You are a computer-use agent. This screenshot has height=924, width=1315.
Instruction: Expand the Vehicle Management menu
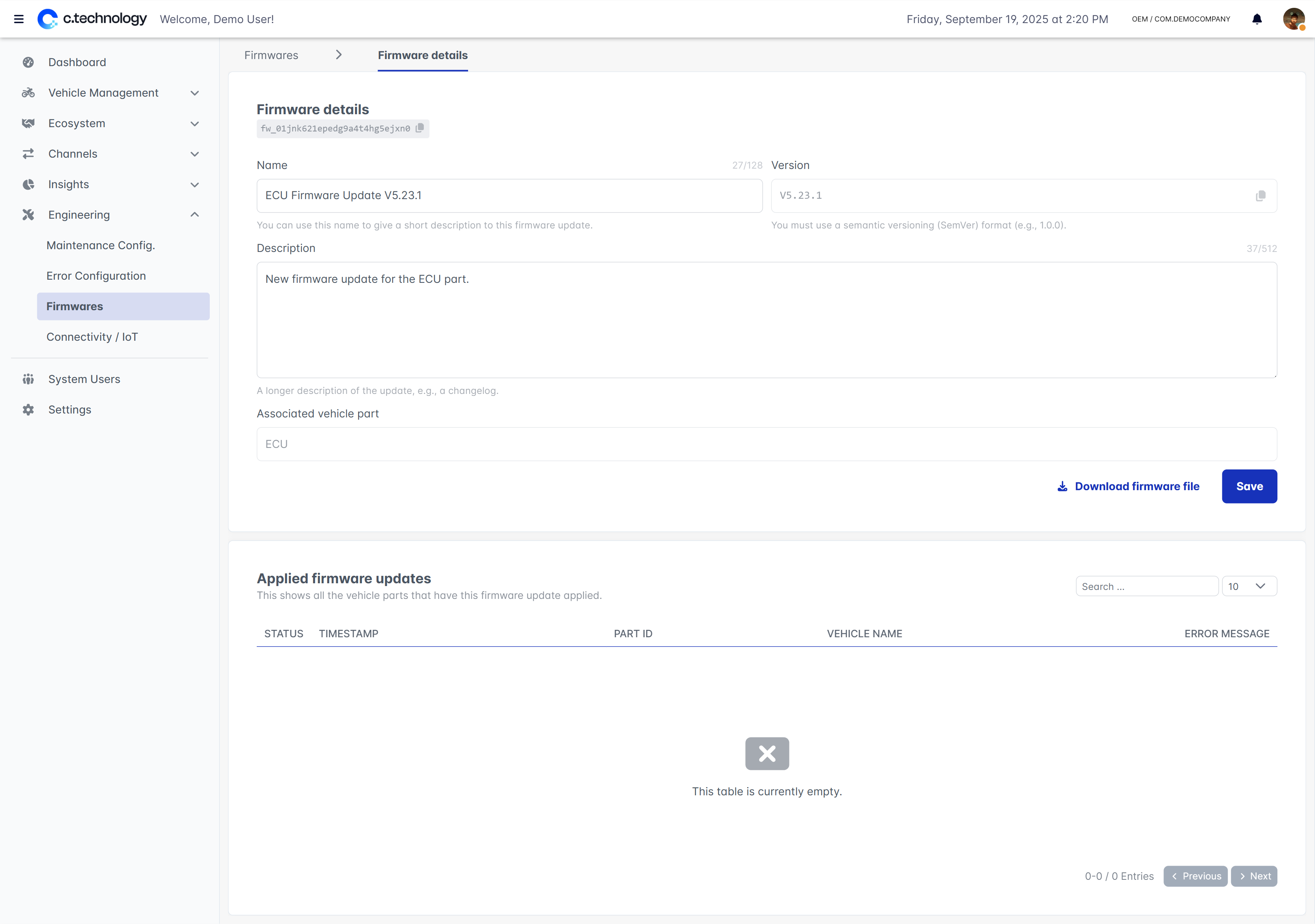pyautogui.click(x=194, y=93)
